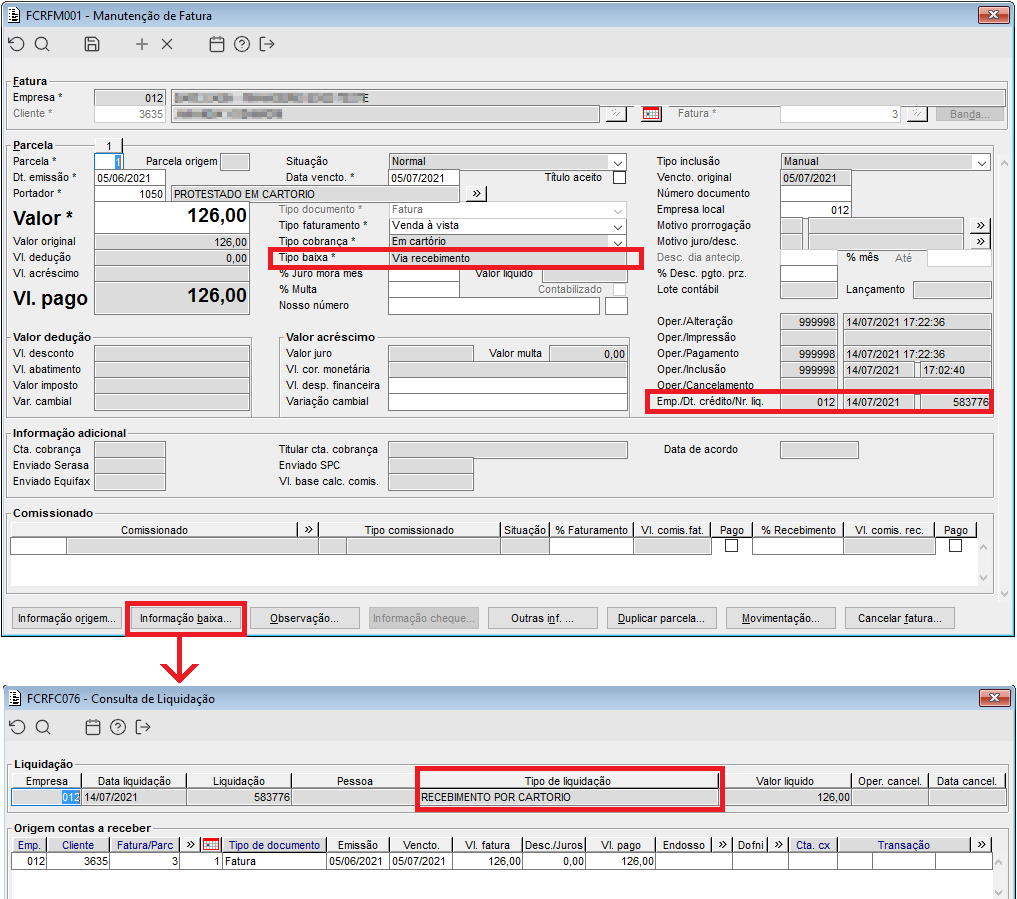Screen dimensions: 1017x899
Task: Click the red calendar icon in Origem contas header
Action: click(210, 845)
